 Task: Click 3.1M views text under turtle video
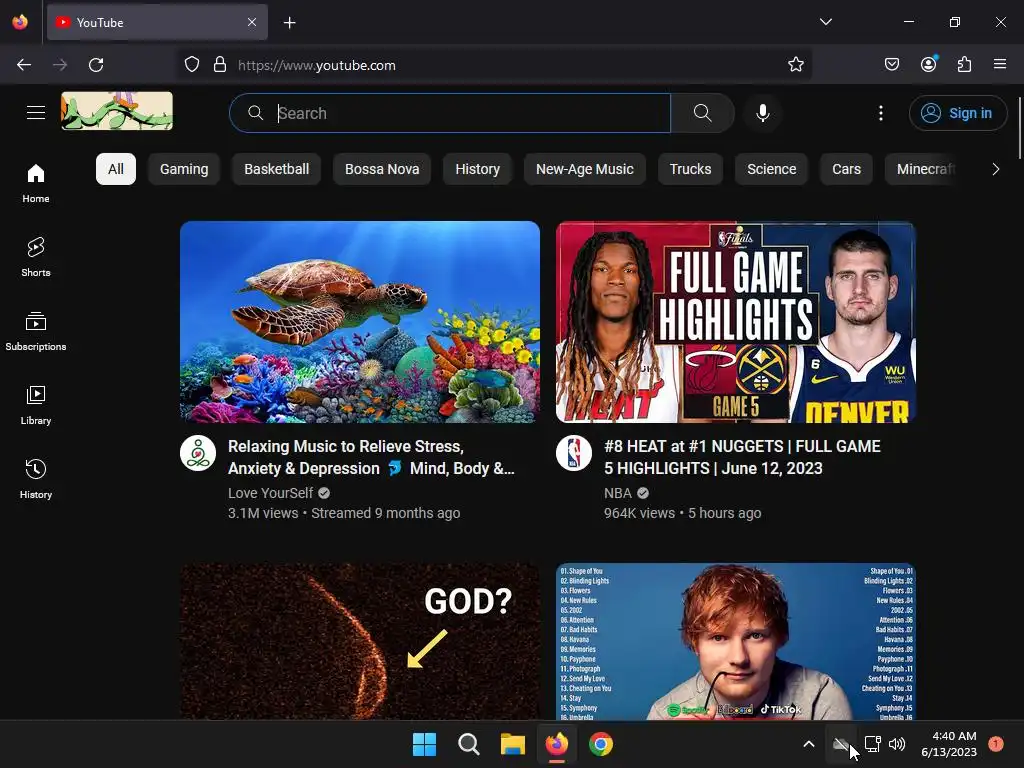click(x=263, y=513)
